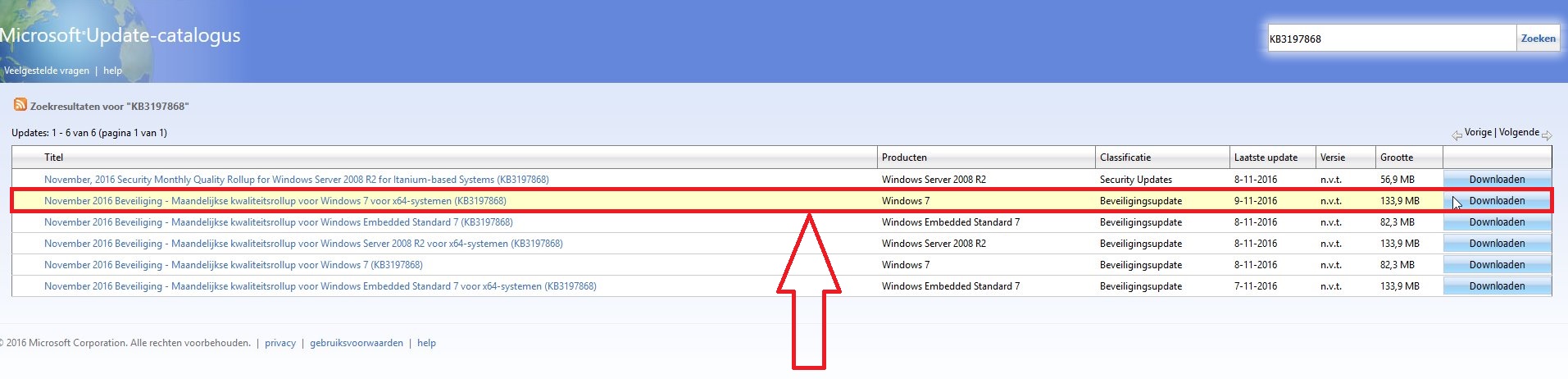Download the Windows 7 82,3 MB update
This screenshot has width=1568, height=379.
1497,265
